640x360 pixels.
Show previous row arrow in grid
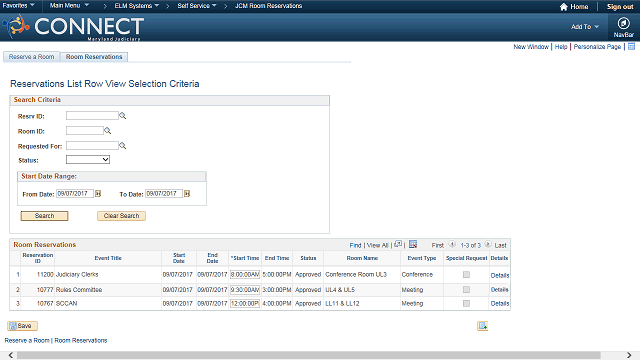click(452, 244)
